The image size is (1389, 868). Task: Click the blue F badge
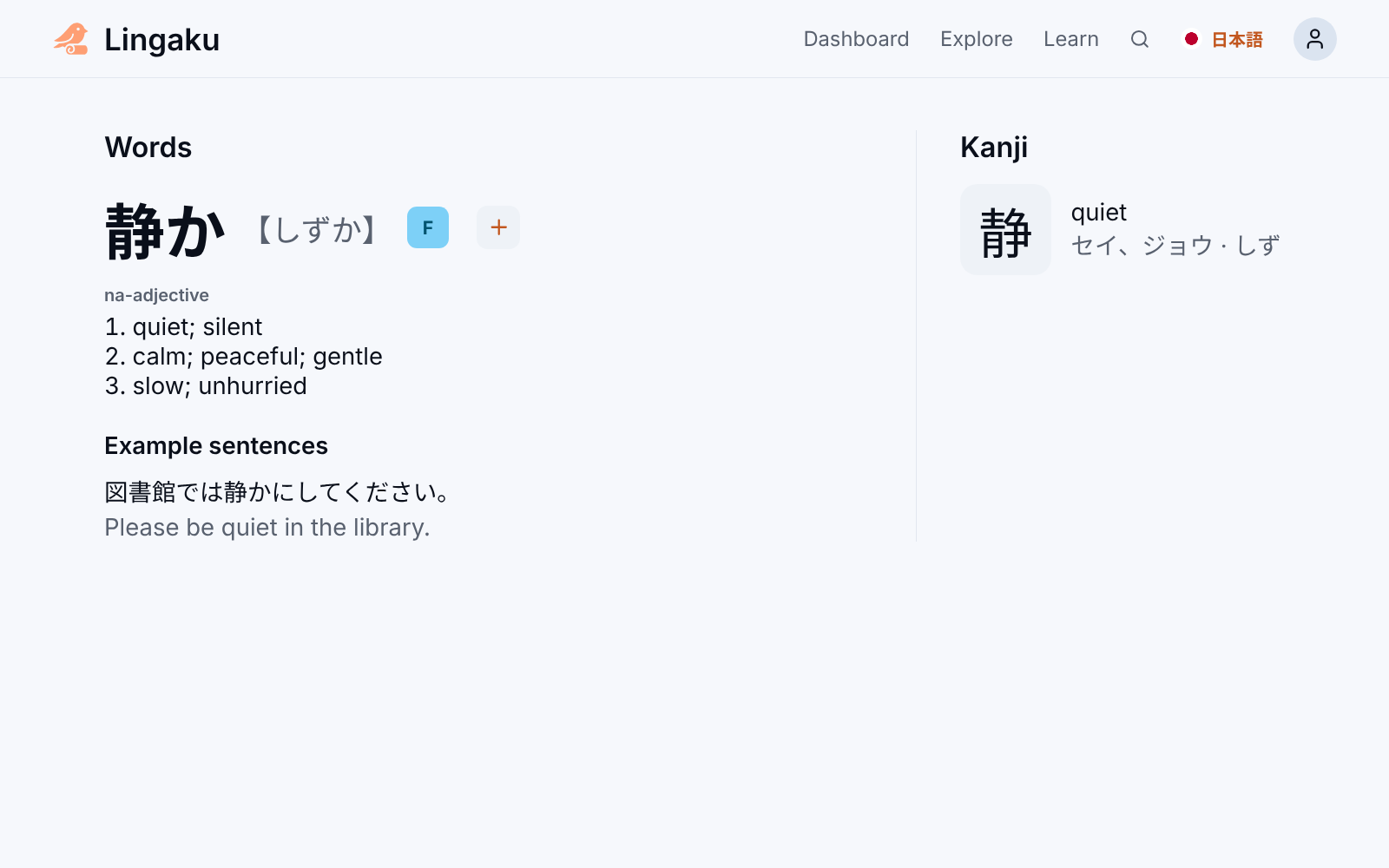click(428, 227)
